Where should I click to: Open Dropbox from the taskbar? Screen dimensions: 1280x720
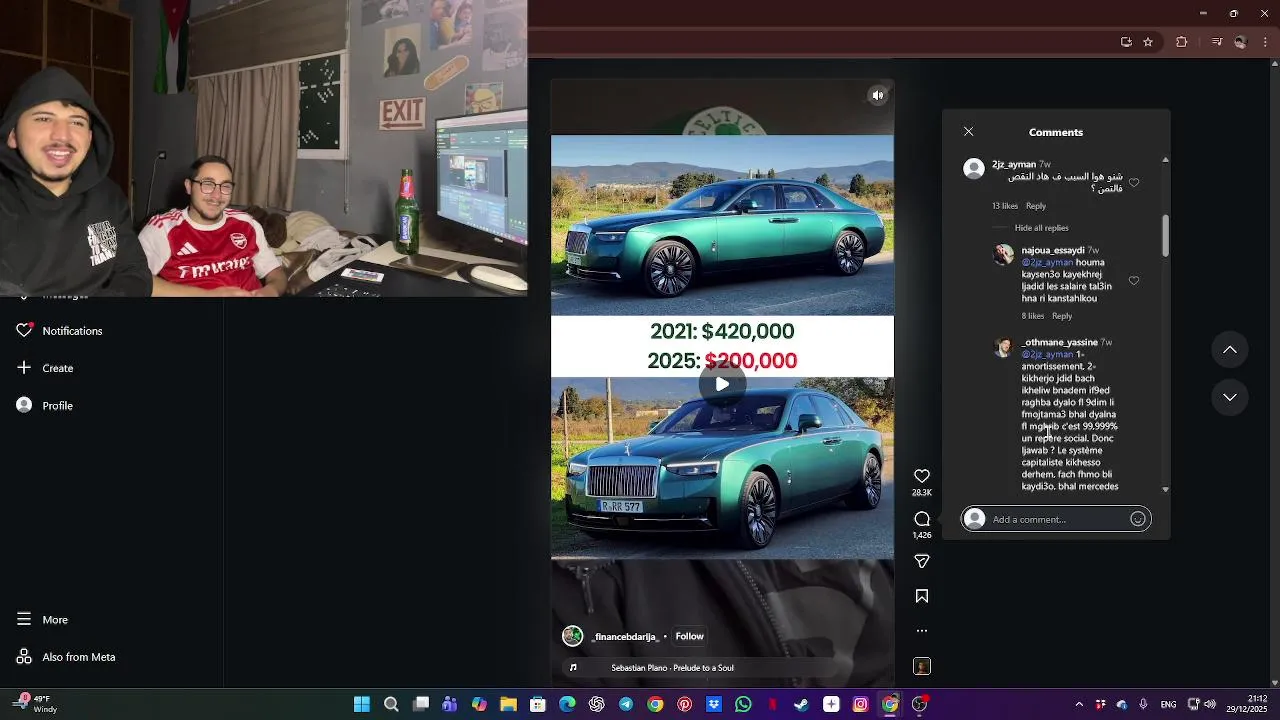pos(714,704)
